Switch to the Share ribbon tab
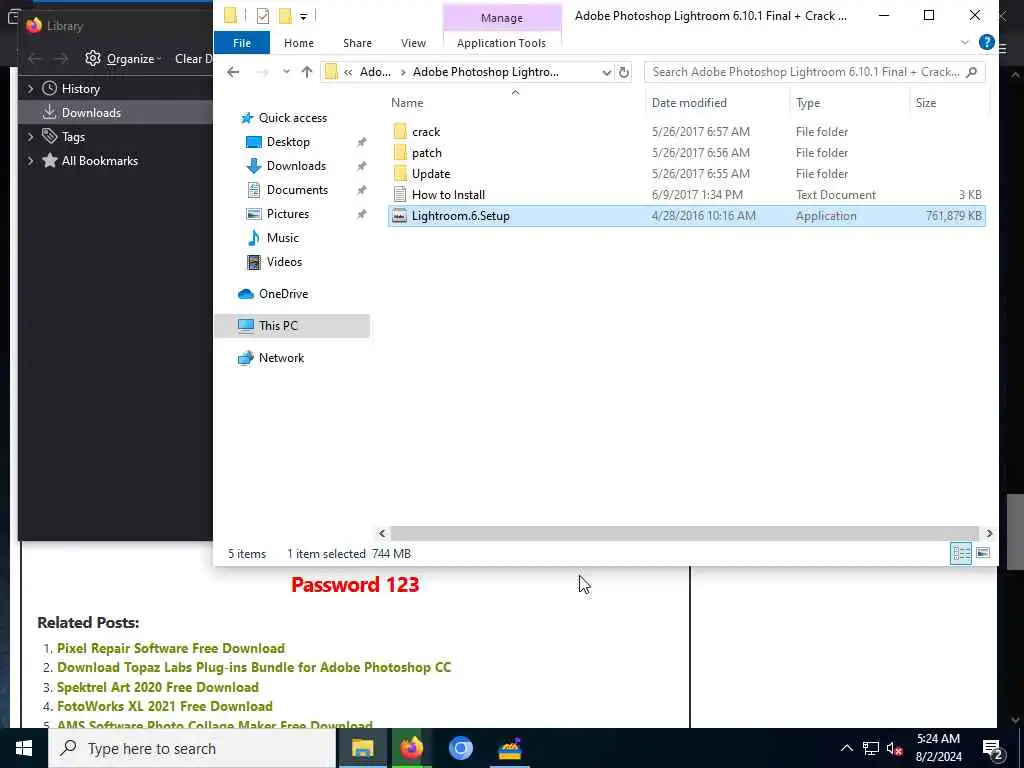This screenshot has height=768, width=1024. tap(357, 43)
